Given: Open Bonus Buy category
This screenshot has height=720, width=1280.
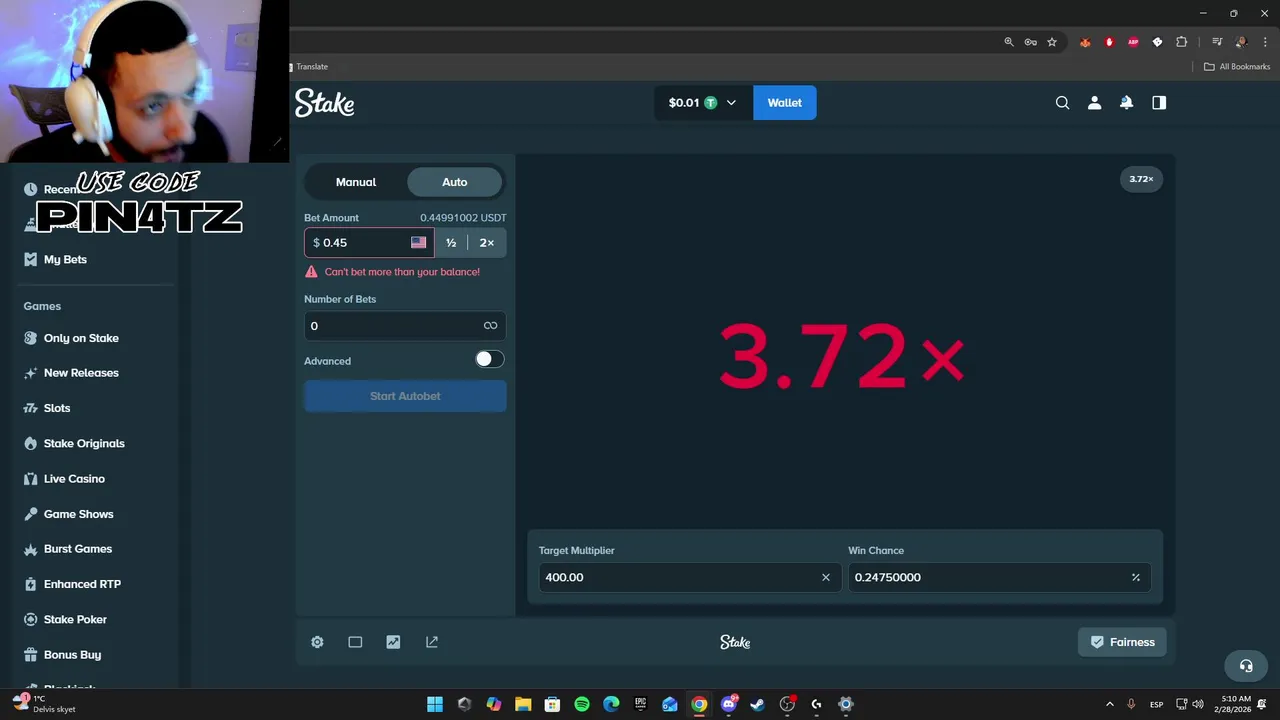Looking at the screenshot, I should point(72,655).
